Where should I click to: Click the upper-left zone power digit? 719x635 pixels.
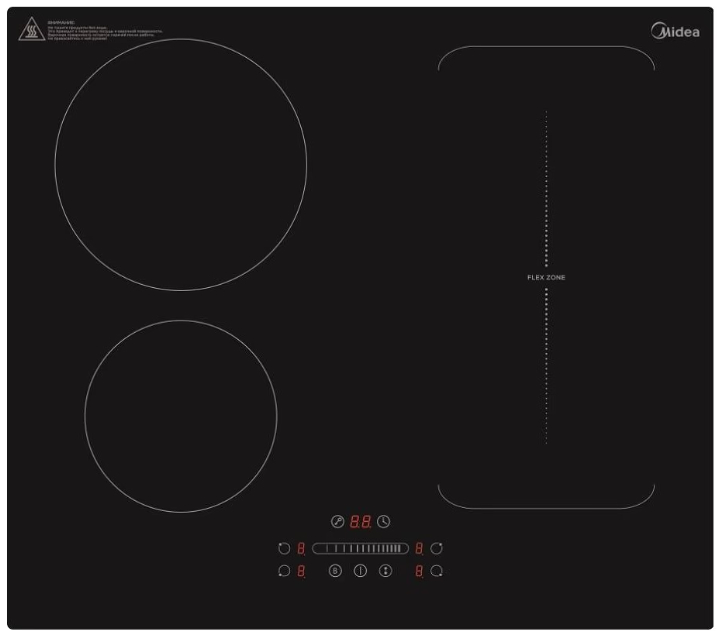(301, 548)
